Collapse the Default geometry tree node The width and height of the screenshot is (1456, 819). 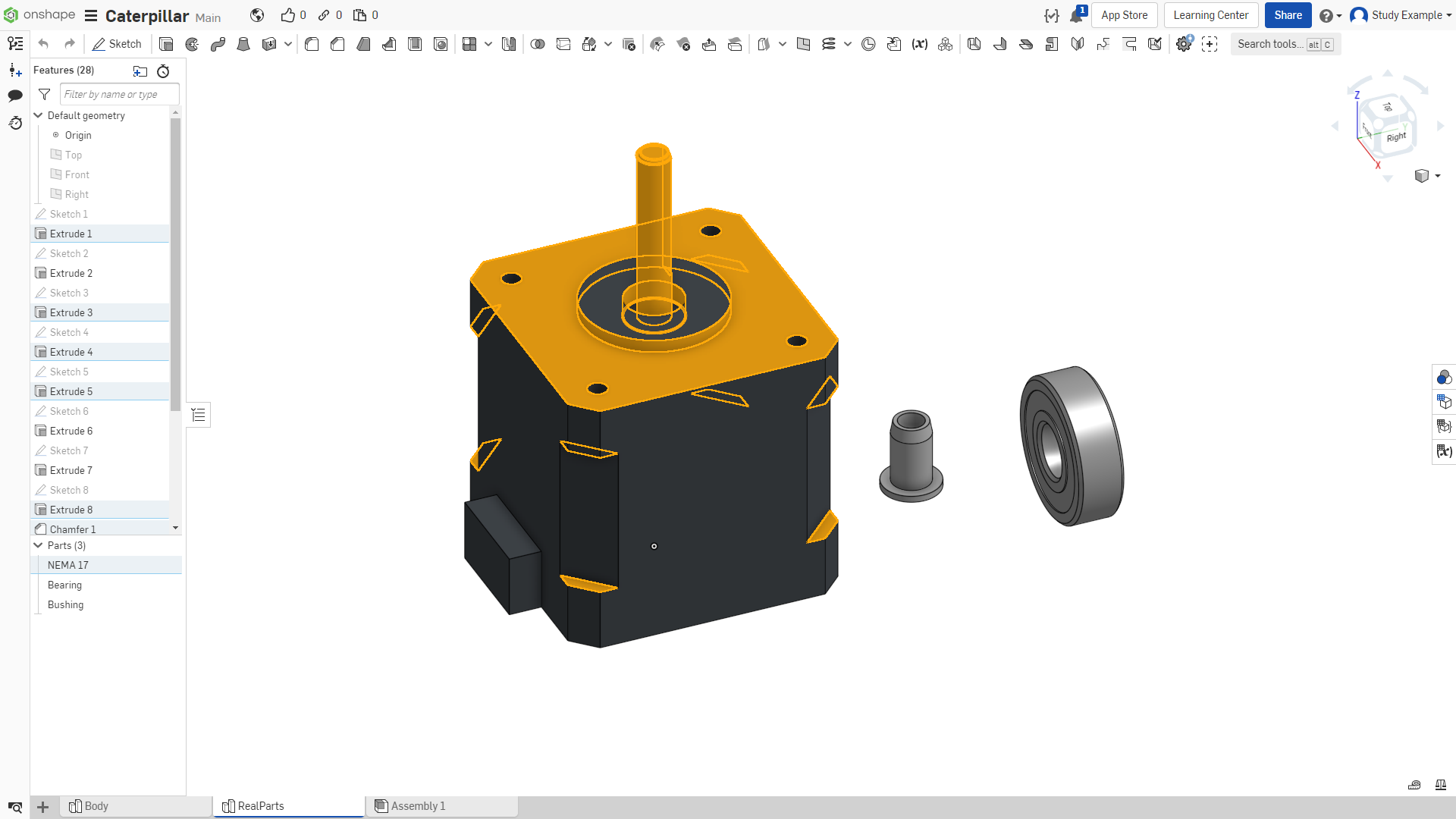(x=38, y=115)
